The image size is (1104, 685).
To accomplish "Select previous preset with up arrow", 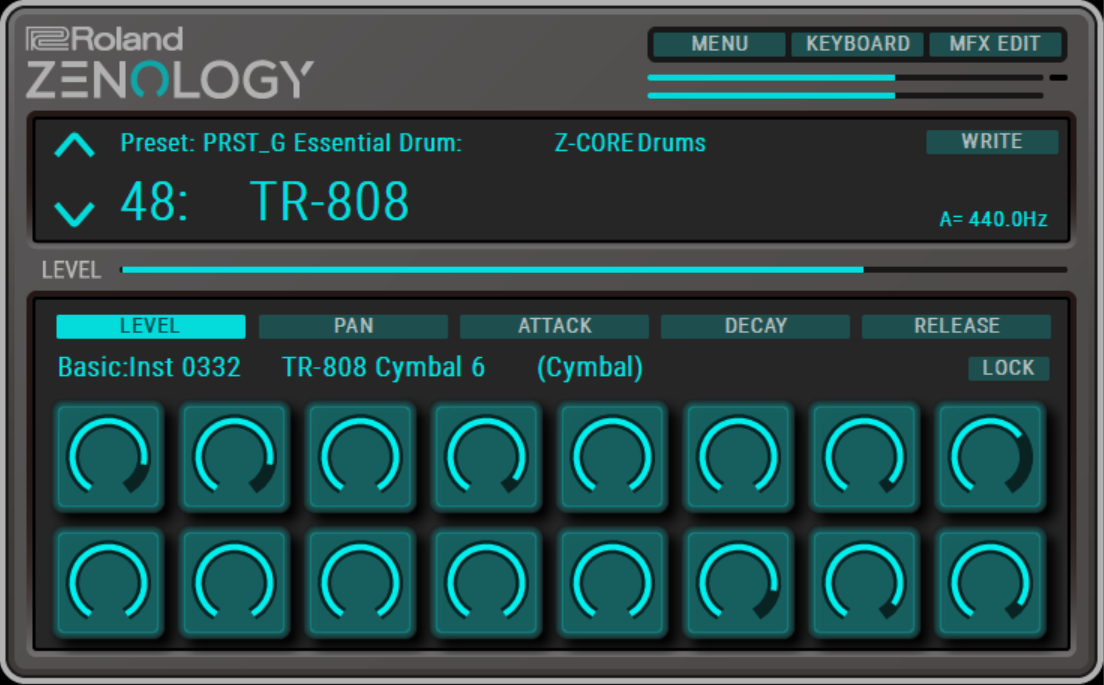I will point(75,145).
